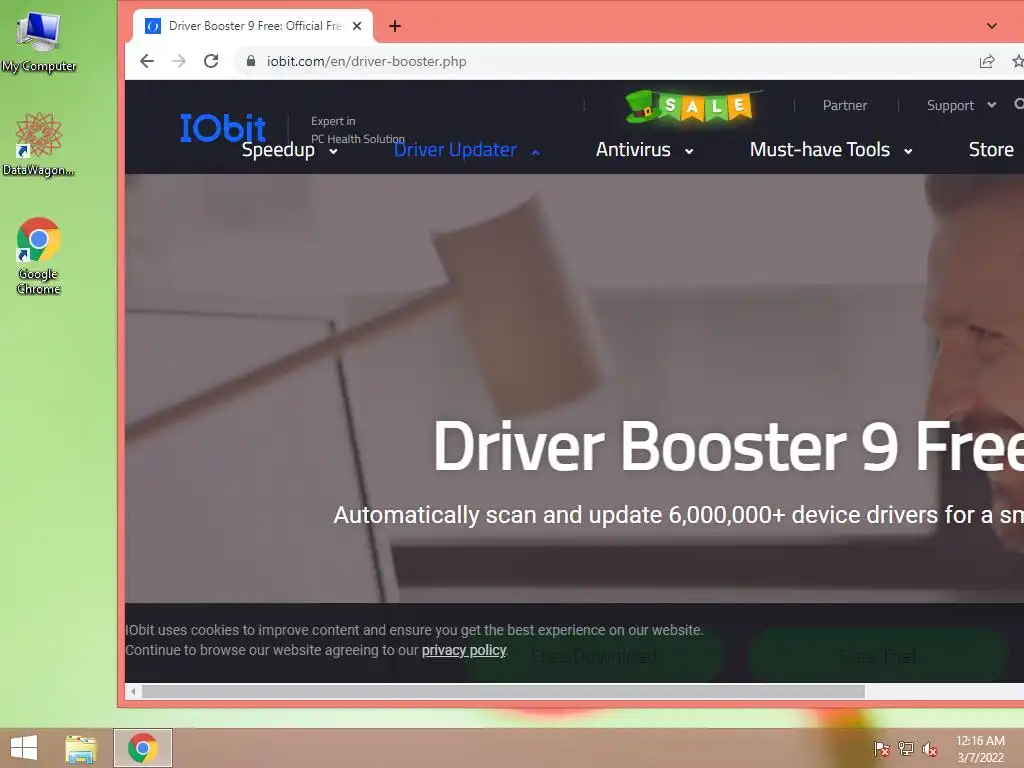Close the Driver Booster 9 tab
Image resolution: width=1024 pixels, height=768 pixels.
coord(357,26)
